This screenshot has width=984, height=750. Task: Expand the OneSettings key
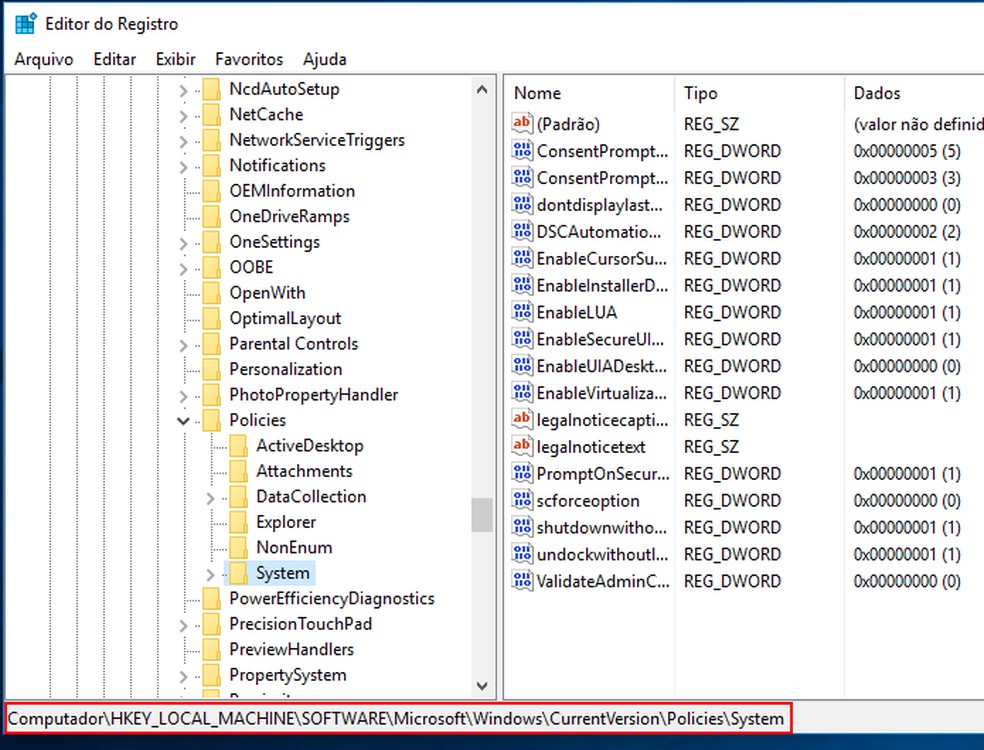[x=183, y=244]
